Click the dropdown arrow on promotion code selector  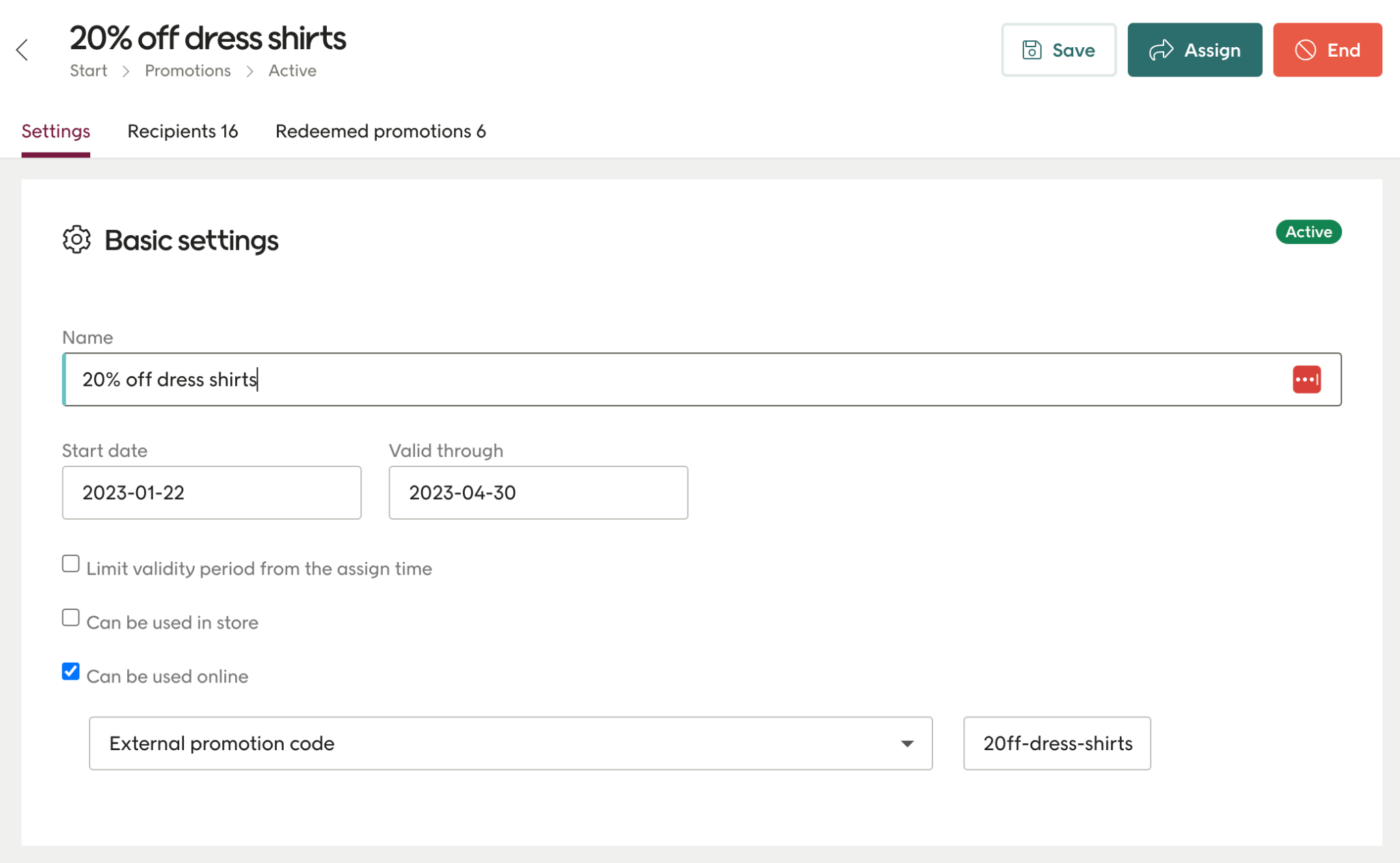point(906,743)
